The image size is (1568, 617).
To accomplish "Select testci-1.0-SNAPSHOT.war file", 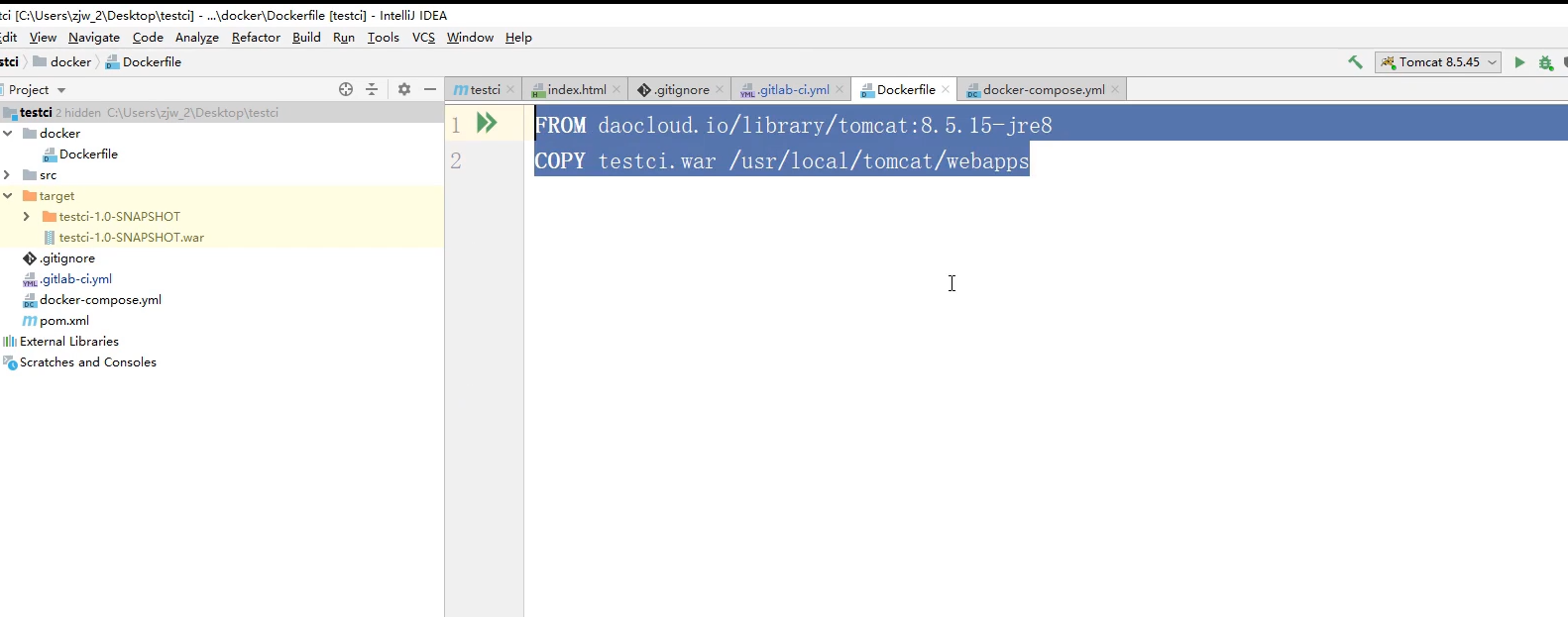I will click(x=131, y=238).
